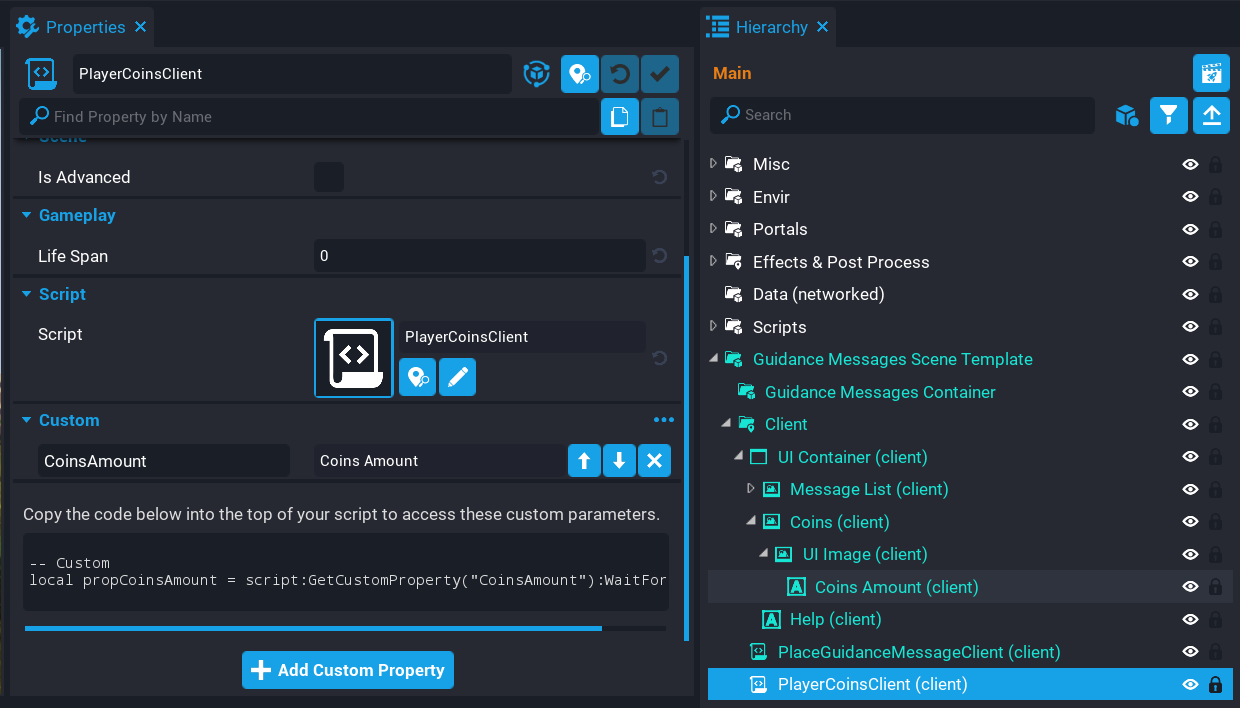Image resolution: width=1240 pixels, height=708 pixels.
Task: Click the paste properties clipboard icon
Action: point(660,117)
